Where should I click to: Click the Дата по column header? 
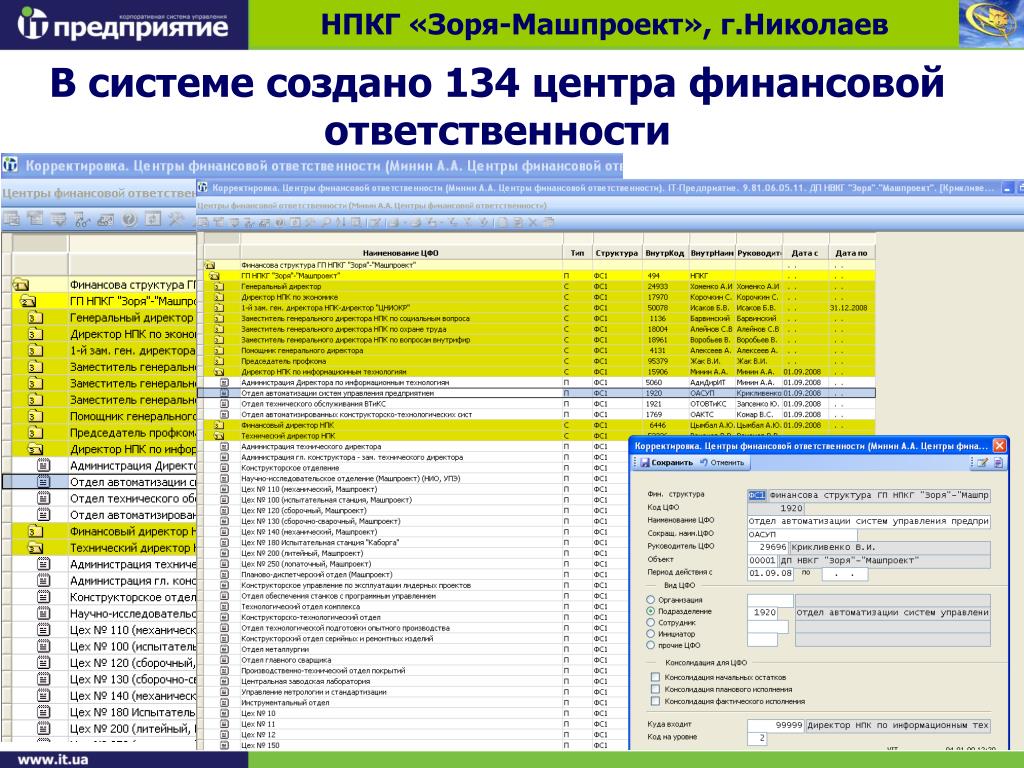(851, 253)
